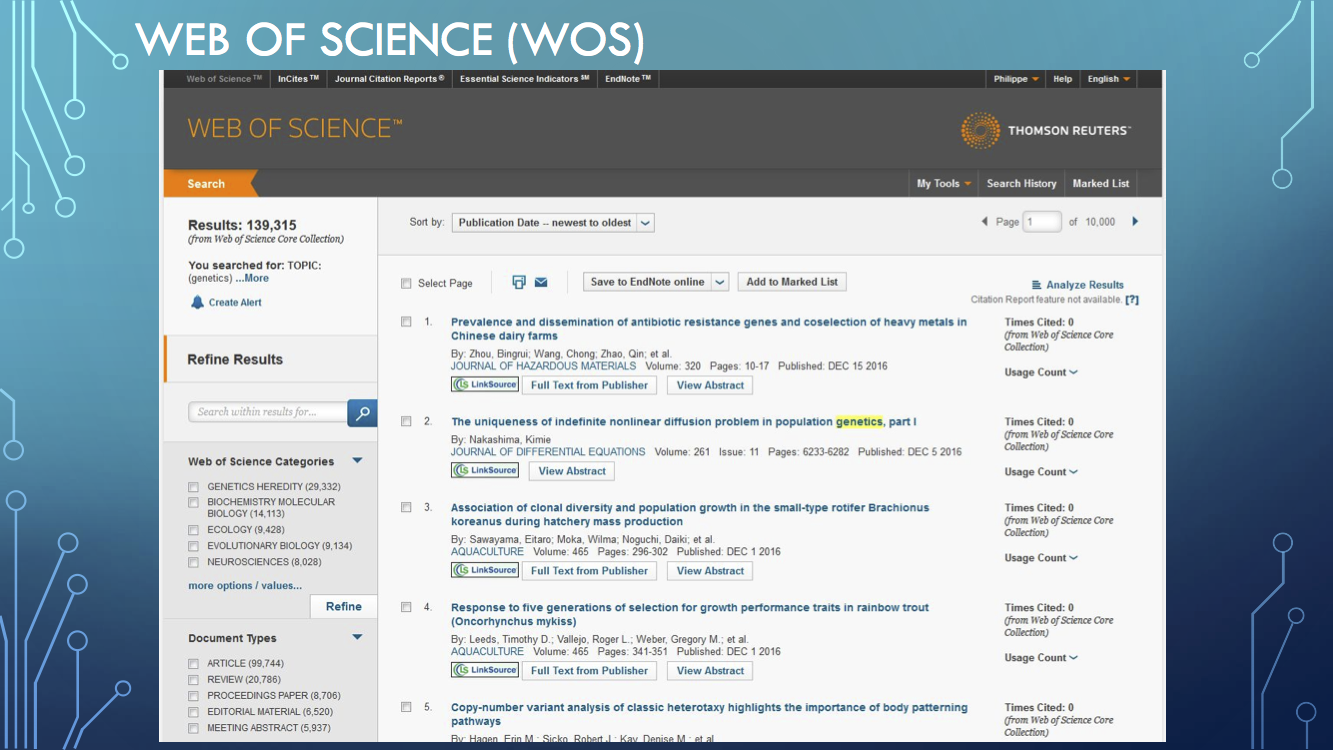Click the Create Alert bell icon
1333x750 pixels.
(x=197, y=302)
